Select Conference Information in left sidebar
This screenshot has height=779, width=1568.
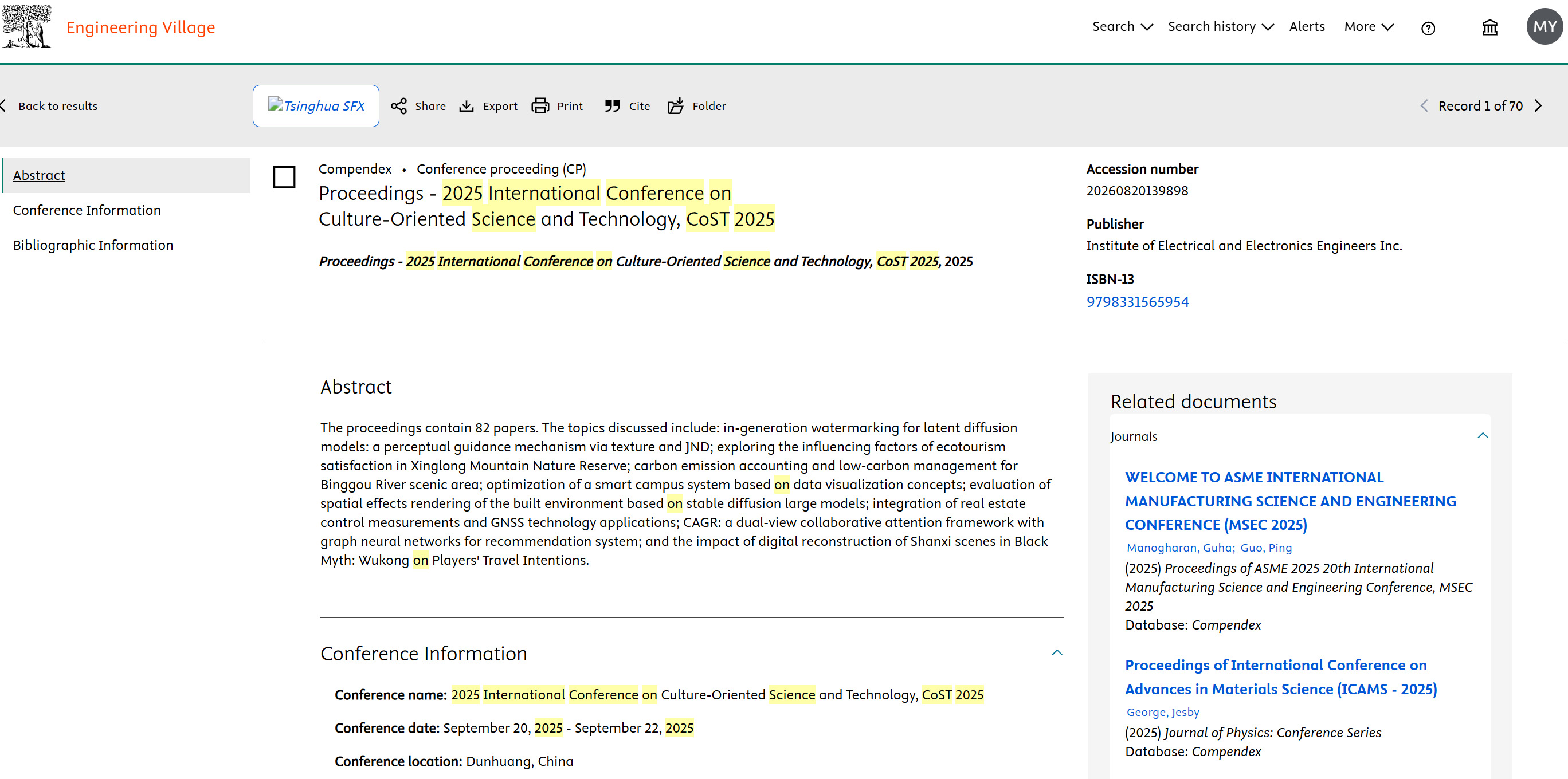pos(87,210)
